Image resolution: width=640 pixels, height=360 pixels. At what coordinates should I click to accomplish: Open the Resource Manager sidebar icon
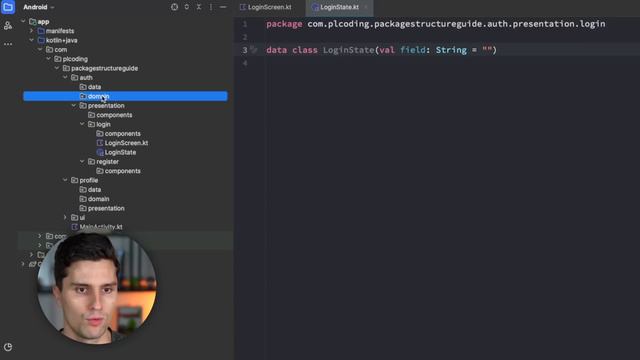(8, 26)
